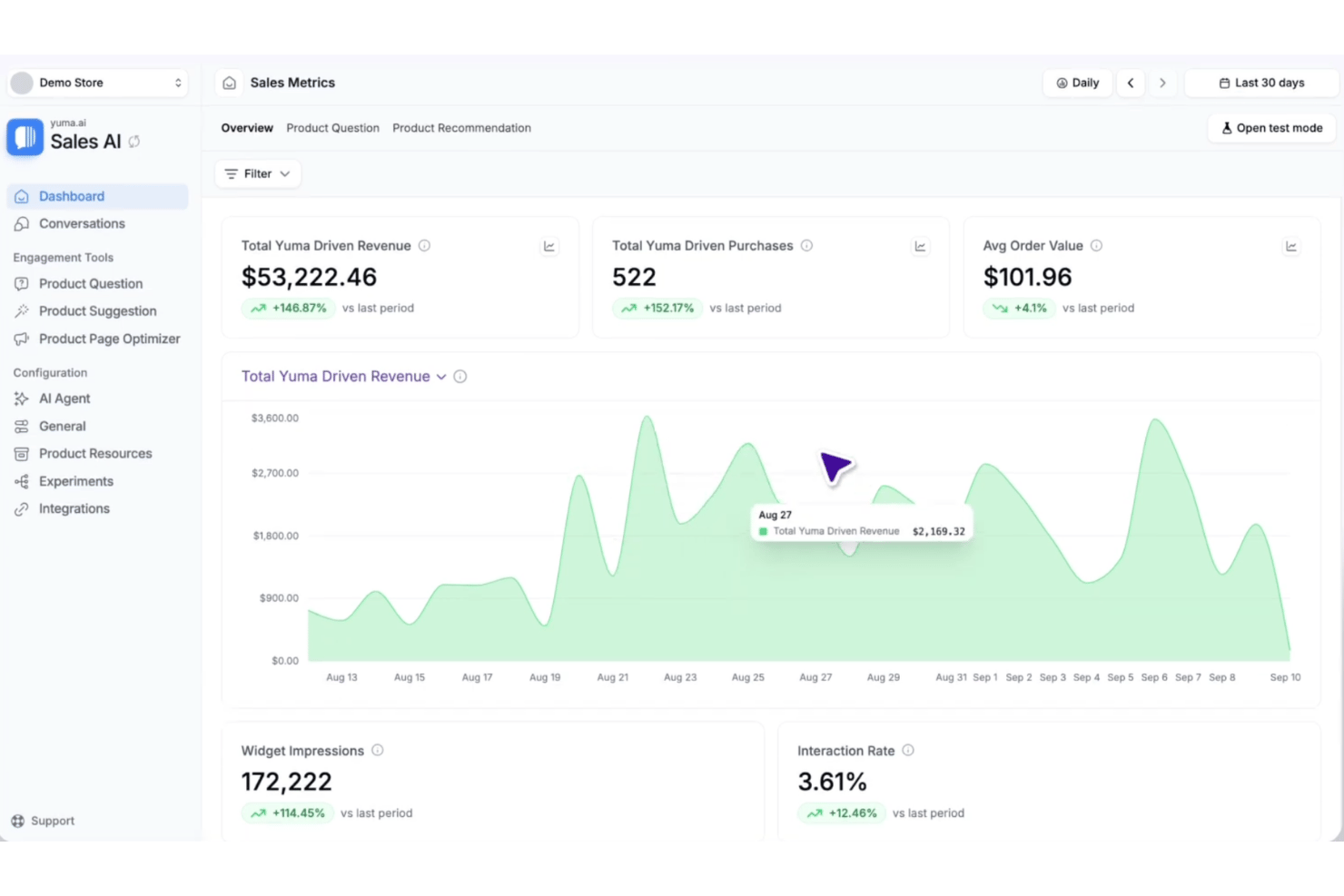Click the Aug 27 chart tooltip
Image resolution: width=1344 pixels, height=896 pixels.
point(862,523)
